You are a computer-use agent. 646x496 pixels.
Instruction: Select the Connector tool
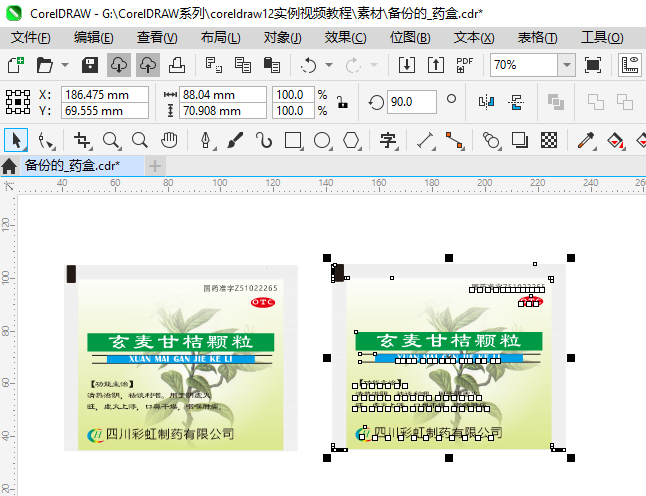click(x=454, y=140)
